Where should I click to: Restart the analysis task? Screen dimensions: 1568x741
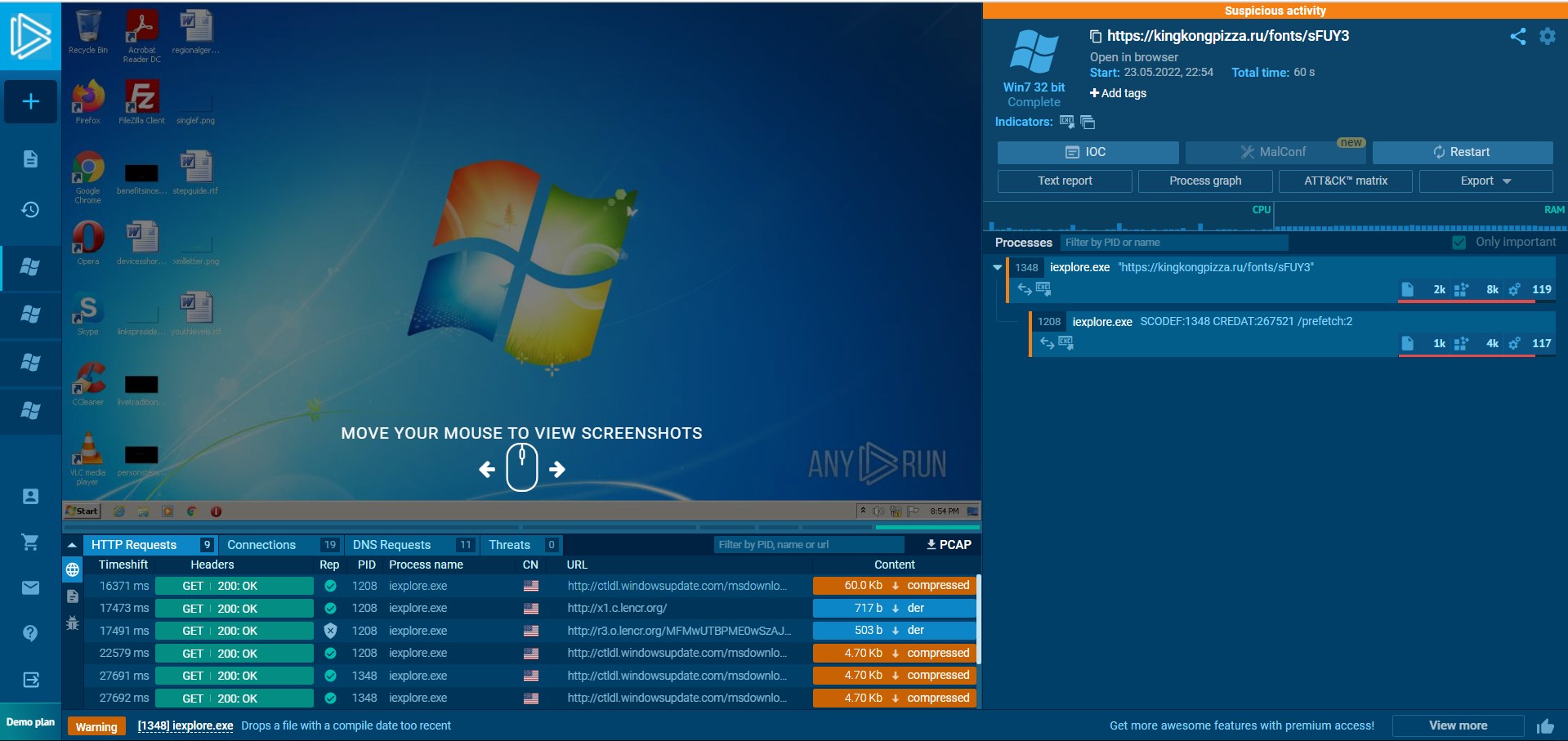pos(1463,152)
